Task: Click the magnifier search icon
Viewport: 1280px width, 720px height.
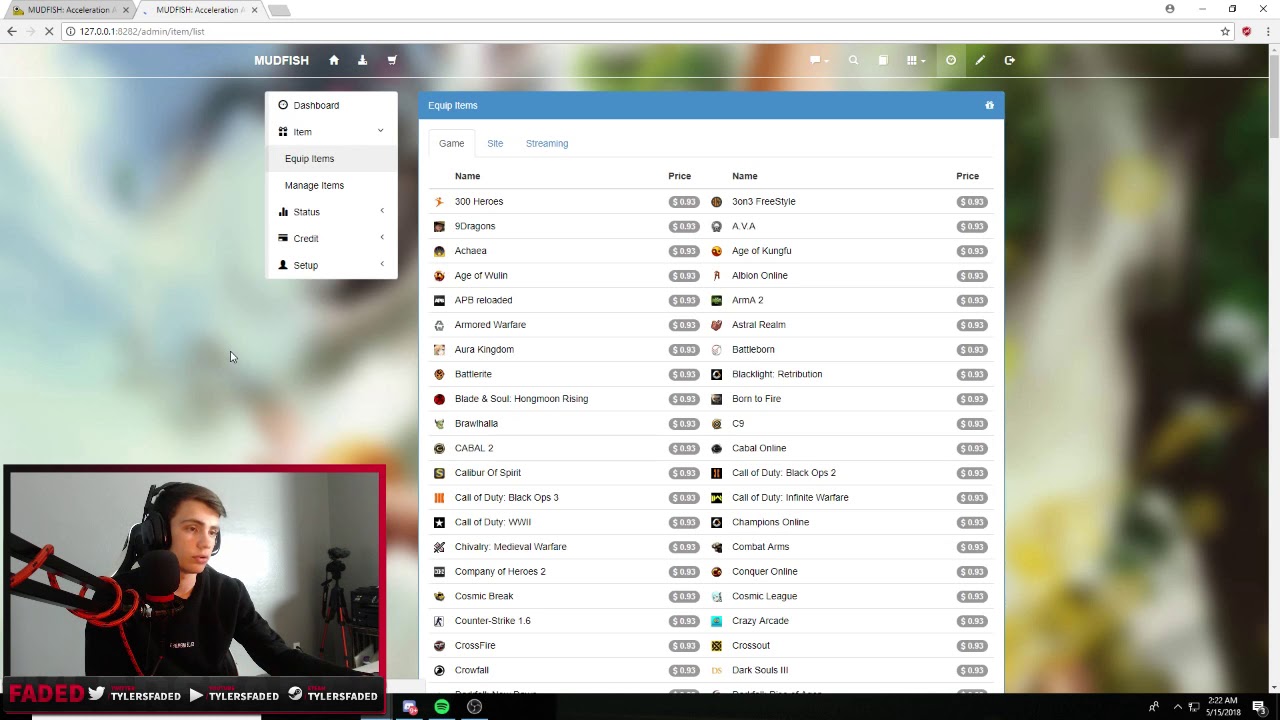Action: [853, 60]
